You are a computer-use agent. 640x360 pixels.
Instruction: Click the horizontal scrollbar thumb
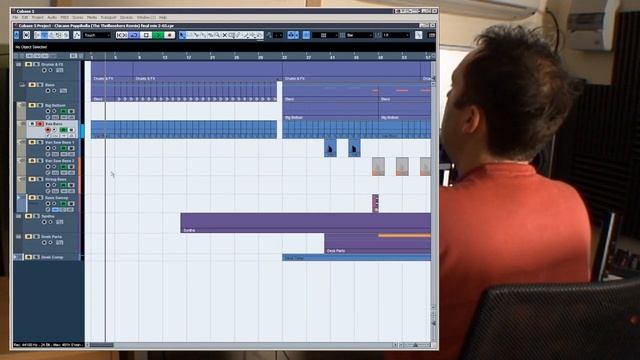coord(102,345)
